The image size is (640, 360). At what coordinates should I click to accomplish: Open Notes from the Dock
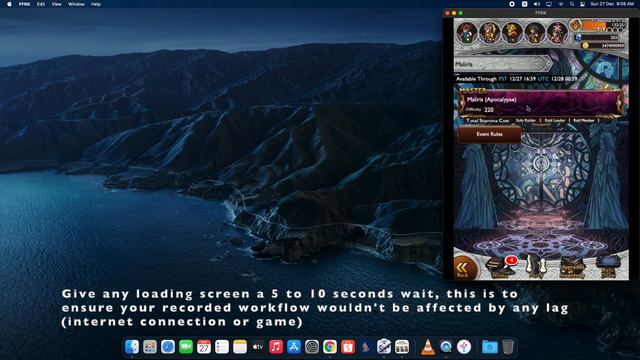pyautogui.click(x=240, y=347)
